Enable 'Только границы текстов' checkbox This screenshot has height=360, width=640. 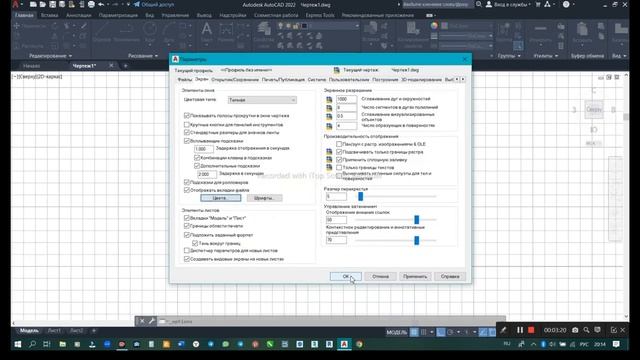(339, 167)
